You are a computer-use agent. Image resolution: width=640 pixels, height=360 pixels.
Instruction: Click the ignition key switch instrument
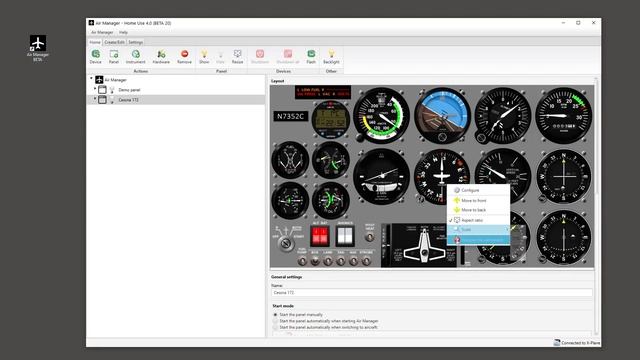(x=286, y=243)
